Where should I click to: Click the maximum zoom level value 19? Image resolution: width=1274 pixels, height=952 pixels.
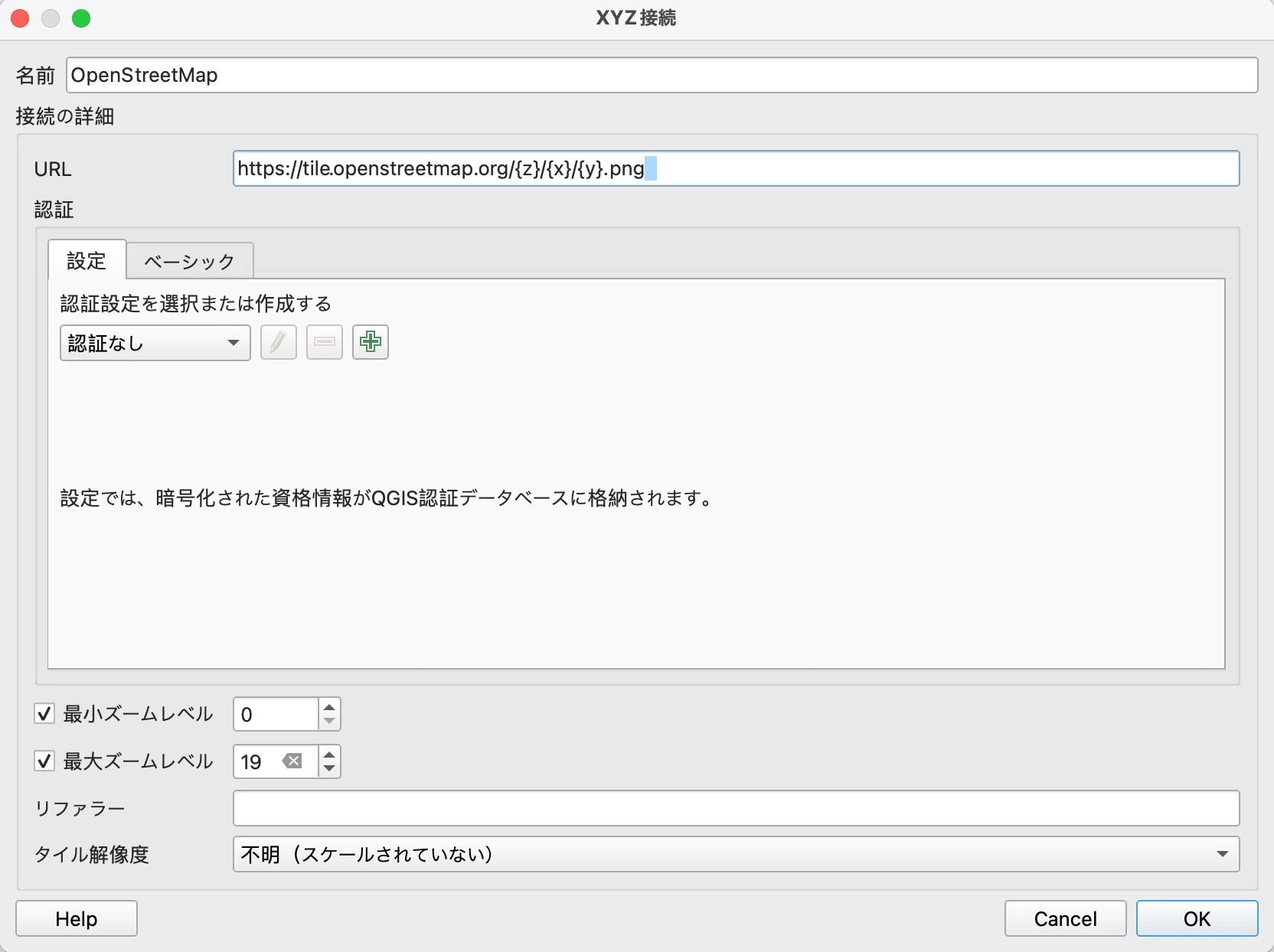point(251,762)
